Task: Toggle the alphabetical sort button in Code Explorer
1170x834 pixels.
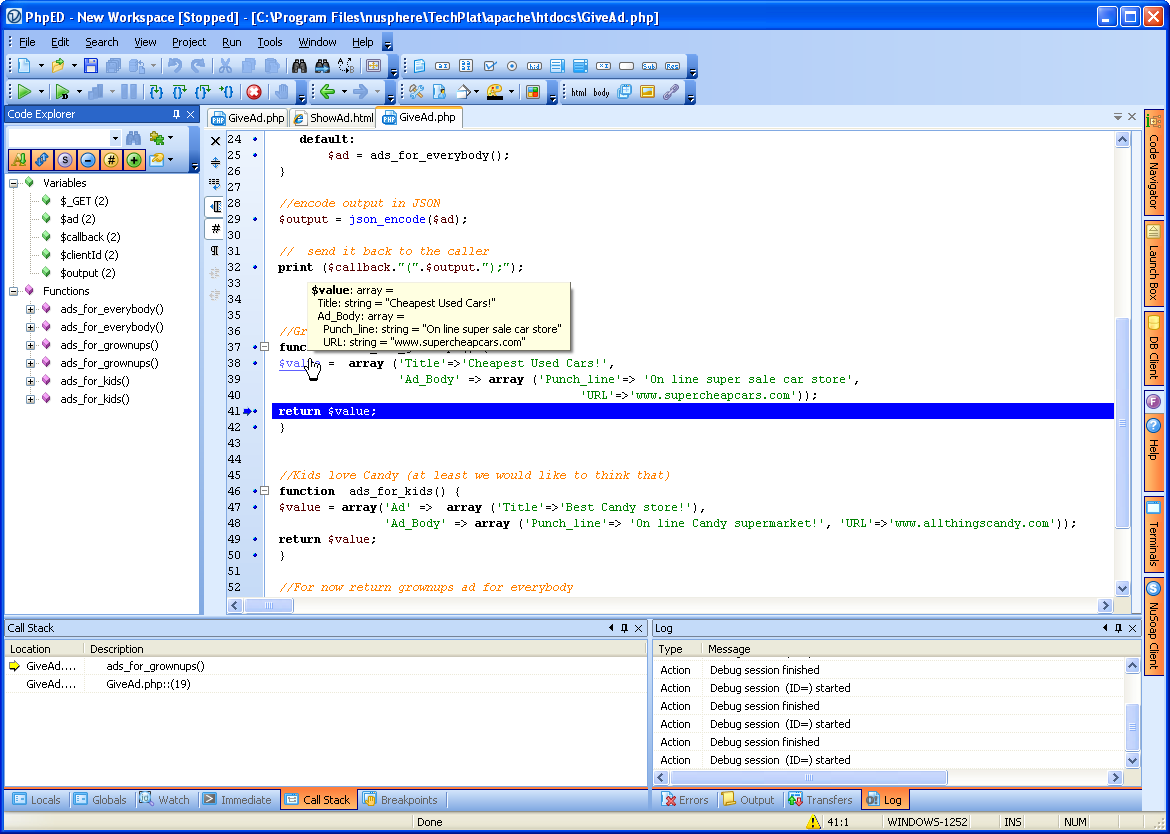Action: click(19, 160)
